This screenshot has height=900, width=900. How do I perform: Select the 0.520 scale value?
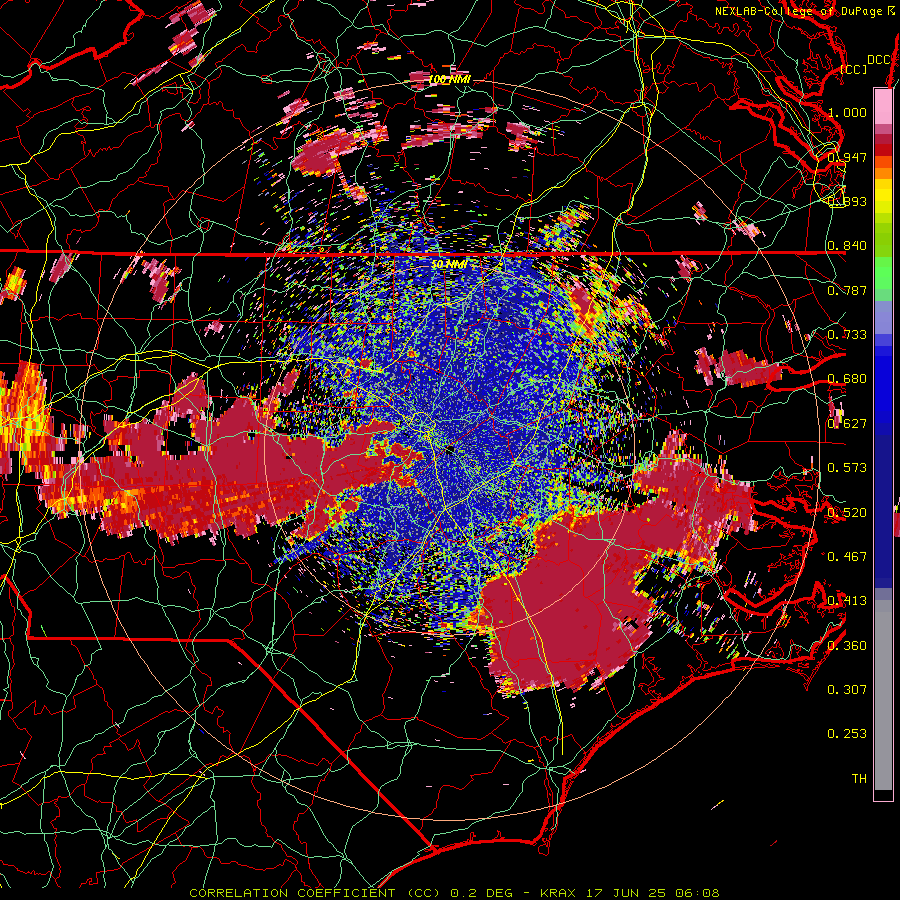point(847,512)
